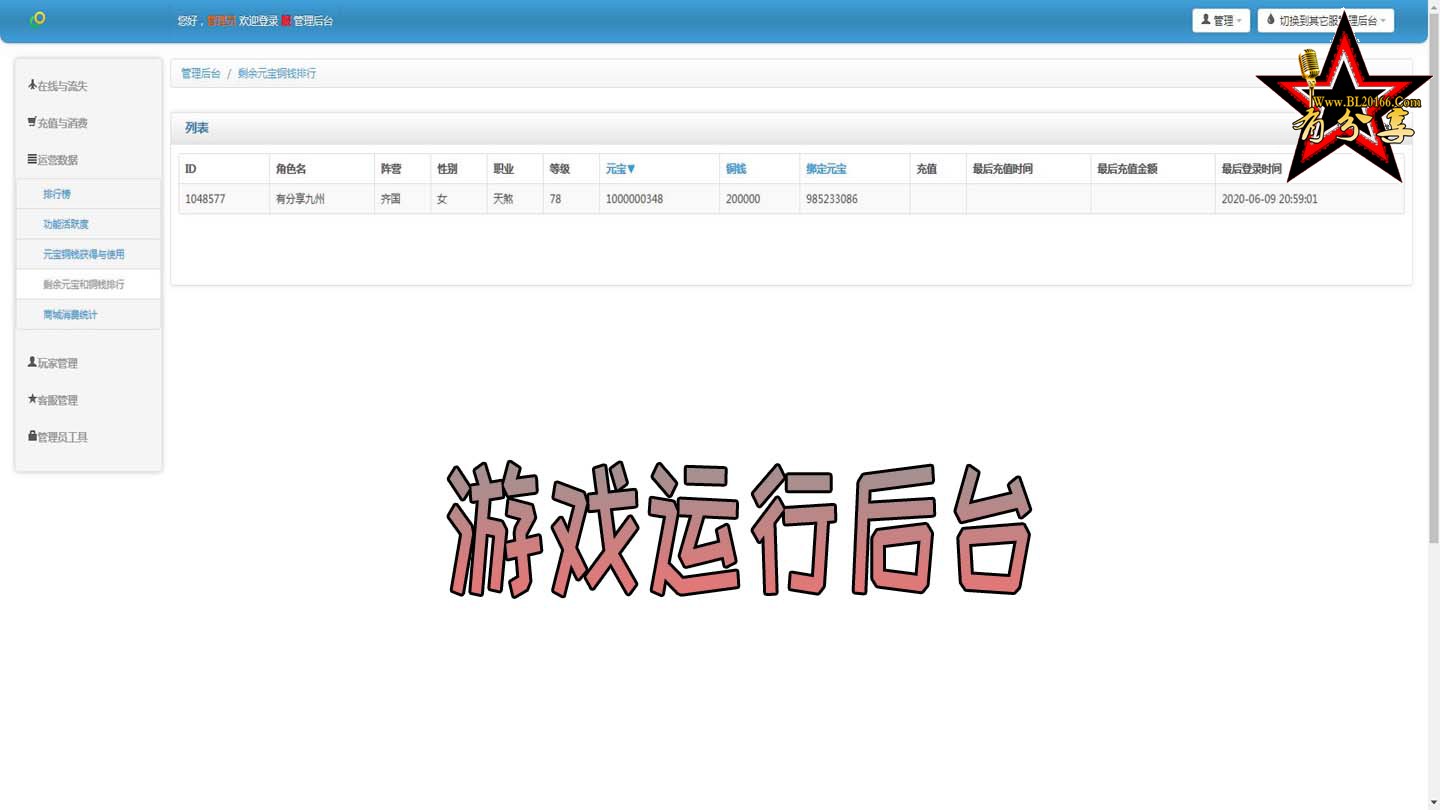Open 管理员工具 via lock icon

(x=32, y=436)
